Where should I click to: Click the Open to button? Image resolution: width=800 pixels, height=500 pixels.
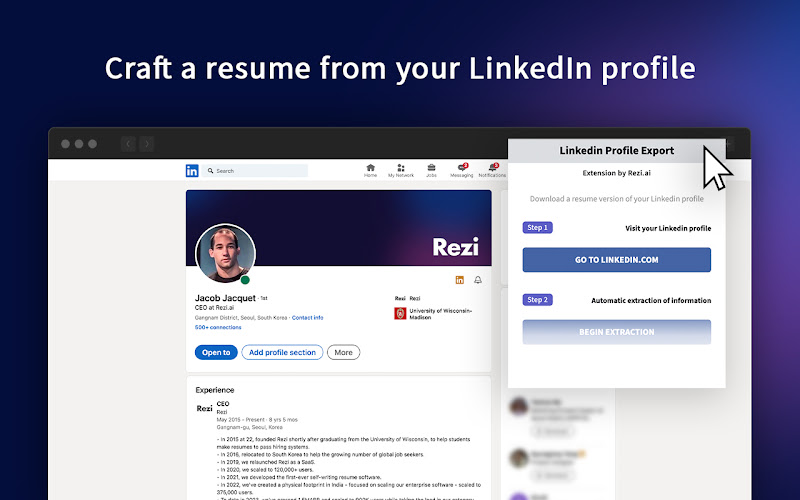tap(216, 353)
